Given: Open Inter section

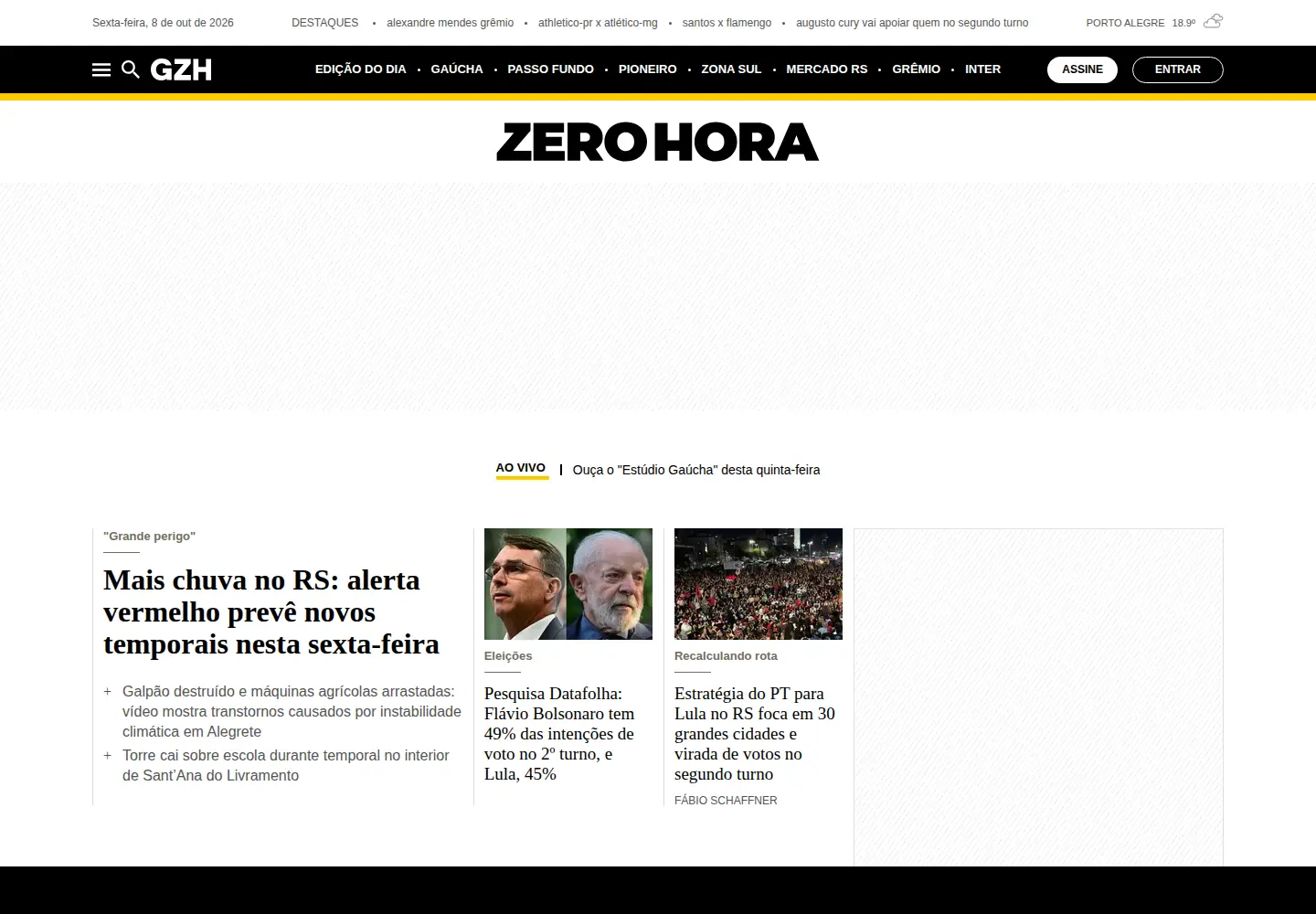Looking at the screenshot, I should [x=982, y=69].
